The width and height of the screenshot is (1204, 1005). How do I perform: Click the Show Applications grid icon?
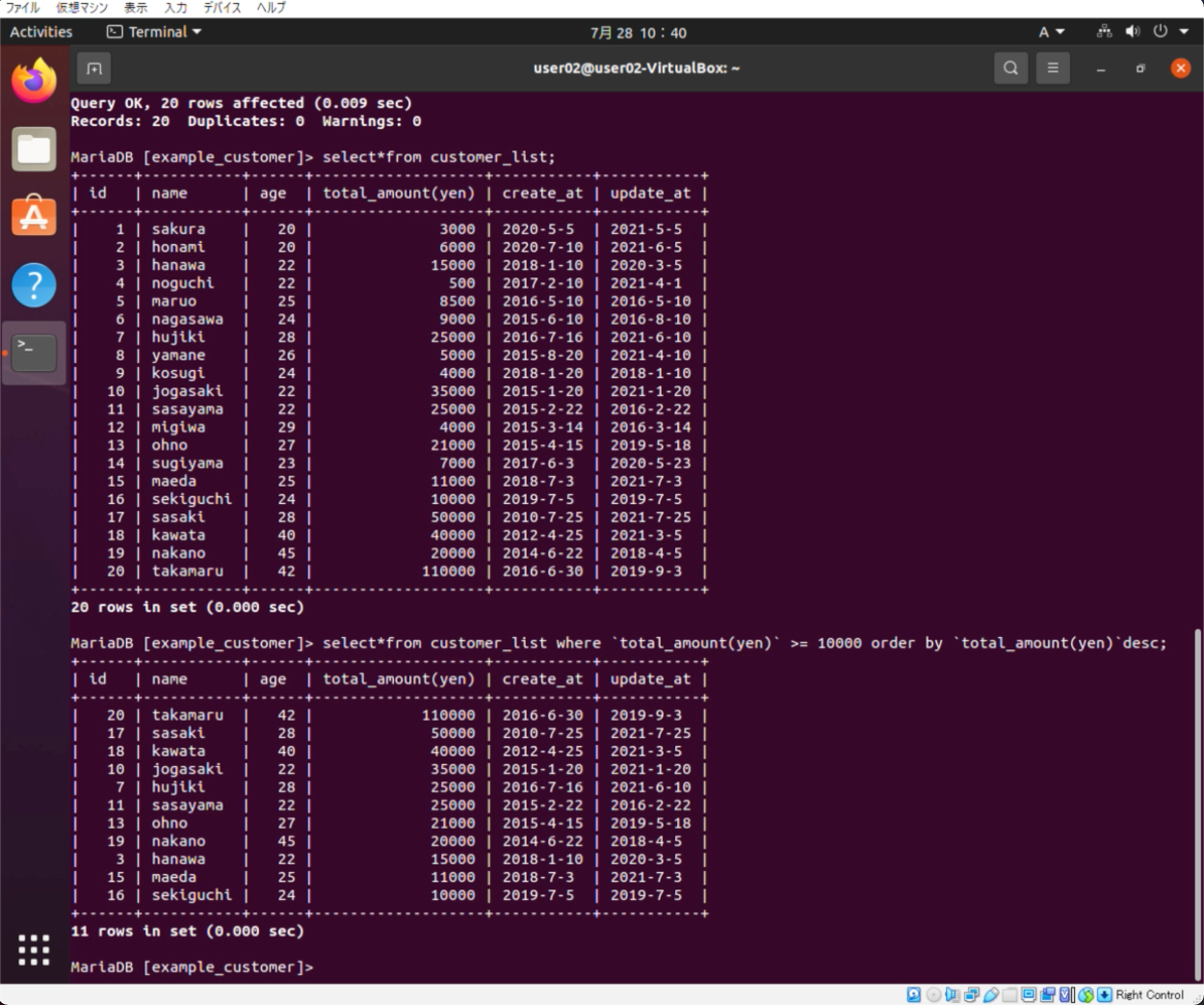[34, 949]
